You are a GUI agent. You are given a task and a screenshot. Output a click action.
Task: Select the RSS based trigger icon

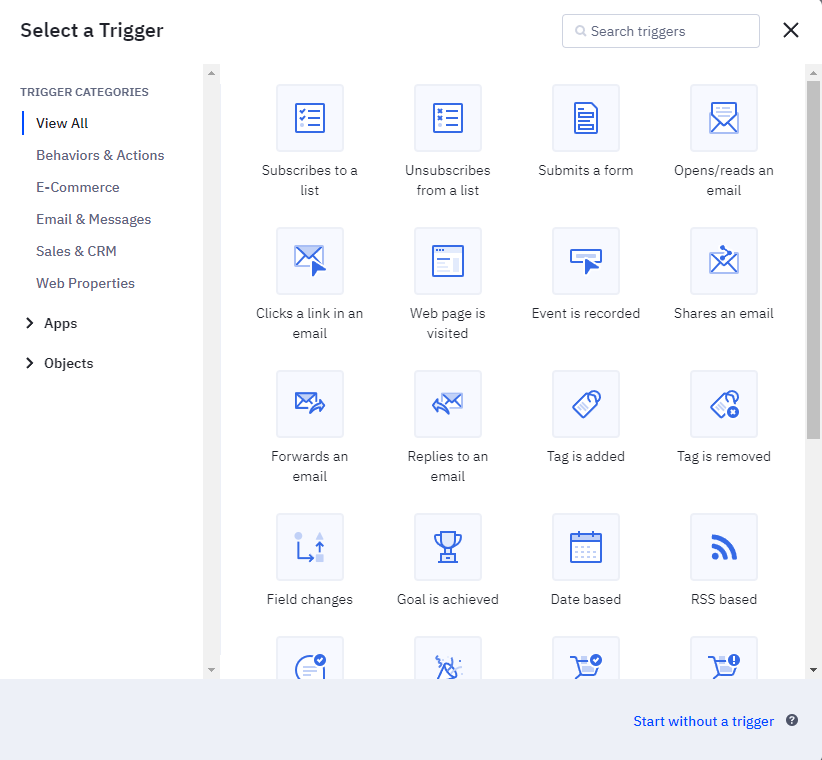pos(724,547)
